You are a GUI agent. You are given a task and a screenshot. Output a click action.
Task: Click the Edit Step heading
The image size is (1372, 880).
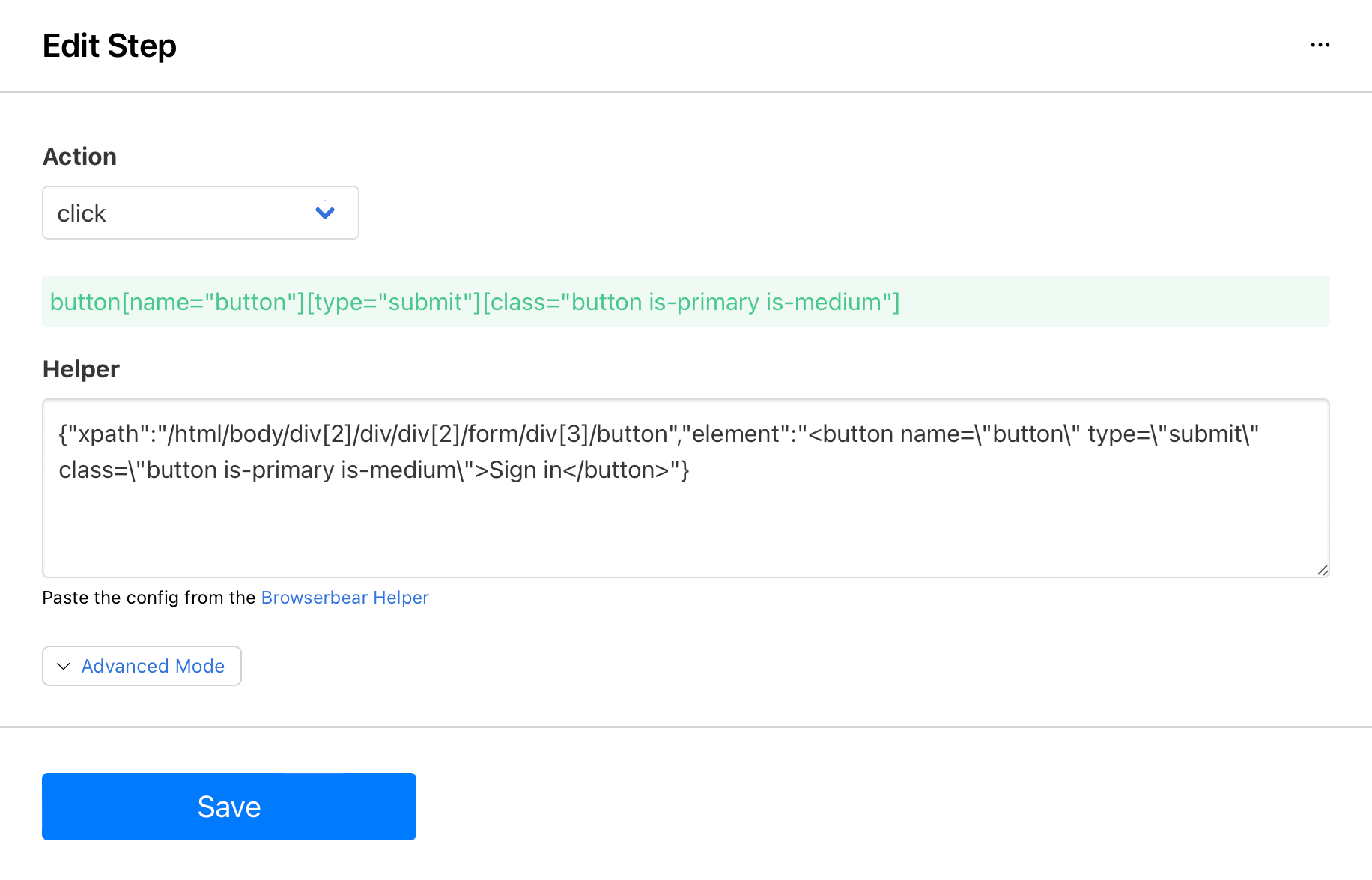pos(109,45)
